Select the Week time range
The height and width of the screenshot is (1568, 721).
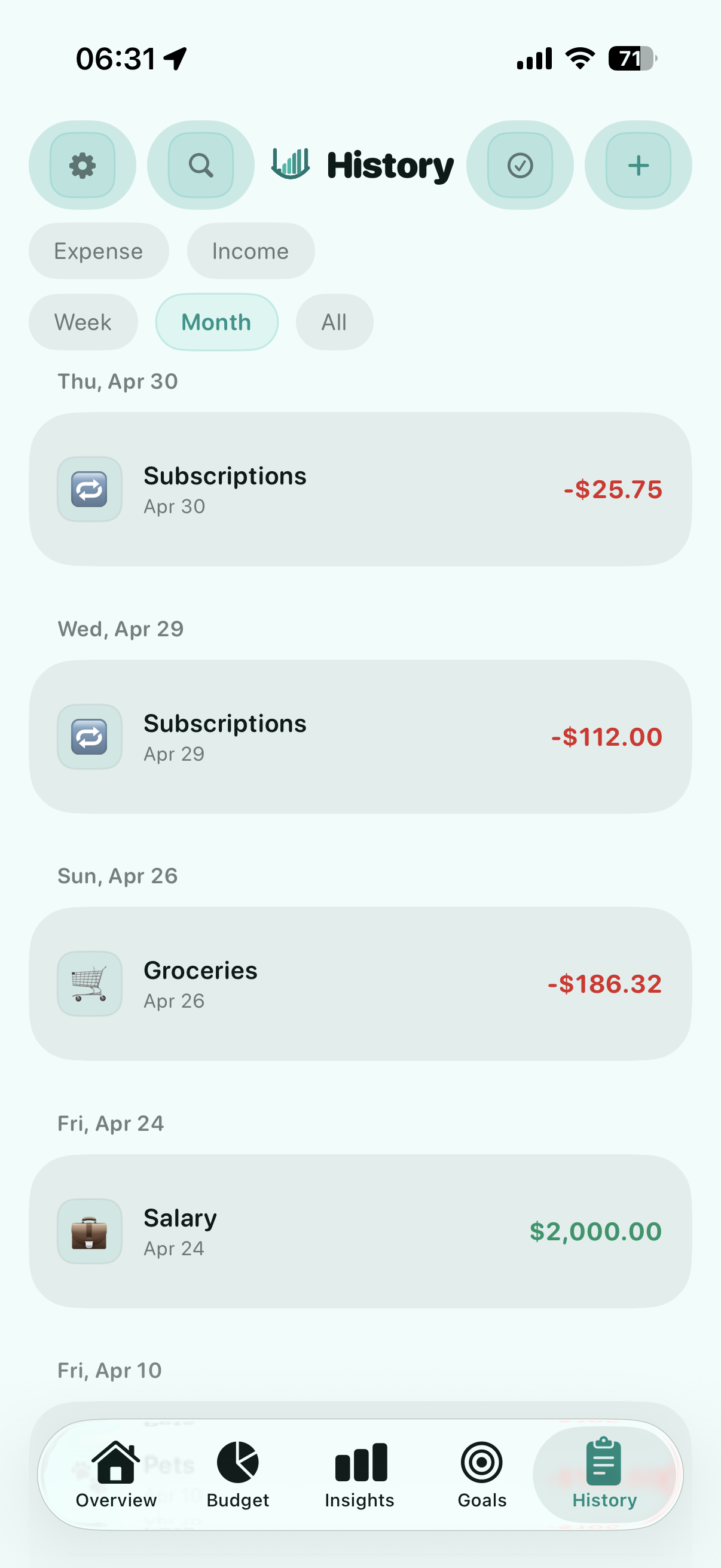[x=83, y=322]
